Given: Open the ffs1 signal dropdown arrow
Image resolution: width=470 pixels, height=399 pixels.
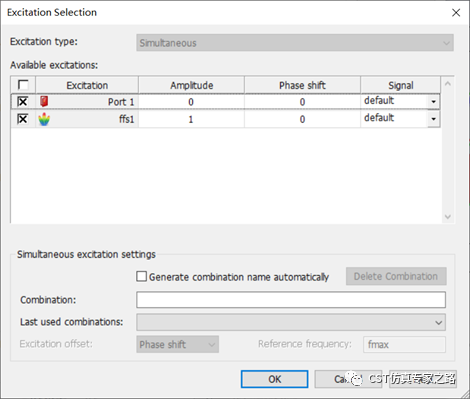Looking at the screenshot, I should (433, 119).
